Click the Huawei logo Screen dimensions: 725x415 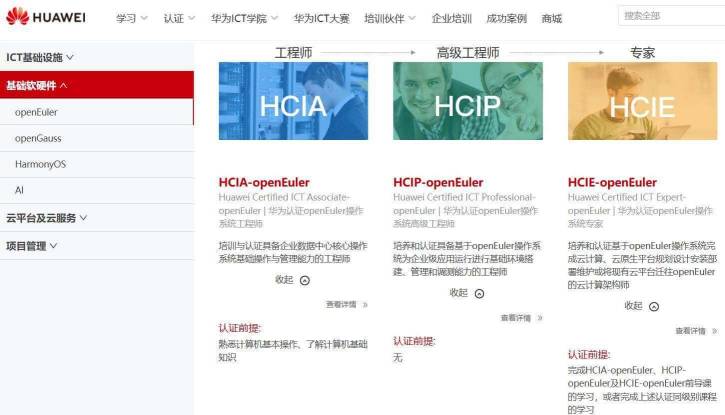click(46, 17)
